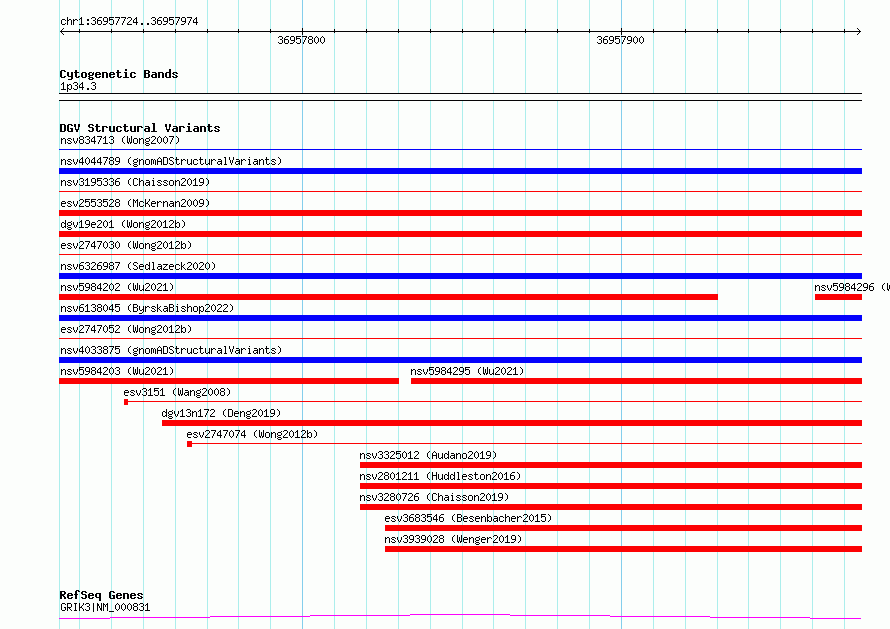Click the red start block of esv2747074

coord(190,444)
